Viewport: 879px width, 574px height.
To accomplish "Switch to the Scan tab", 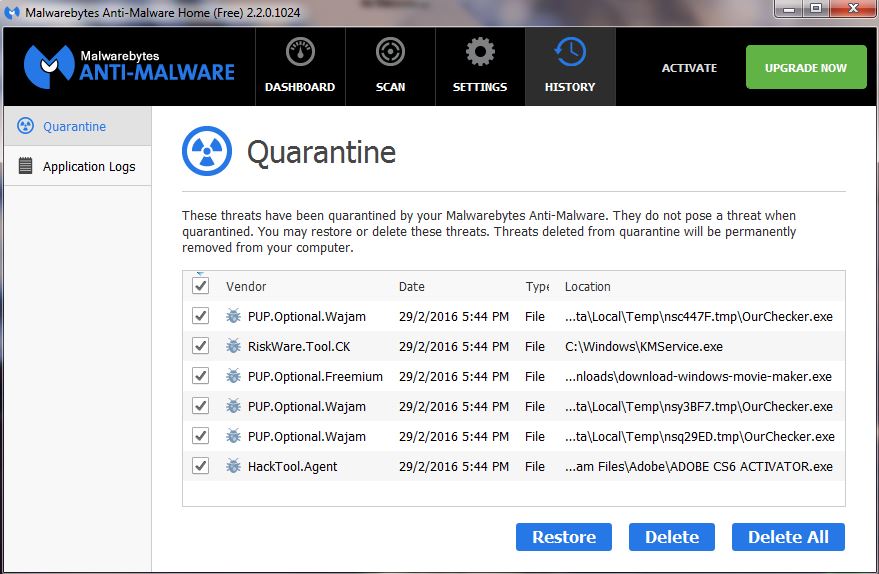I will [390, 67].
